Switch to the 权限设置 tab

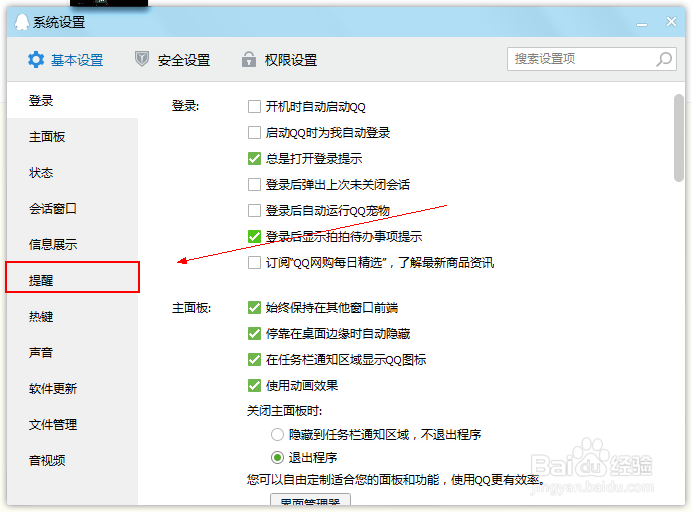click(x=279, y=60)
